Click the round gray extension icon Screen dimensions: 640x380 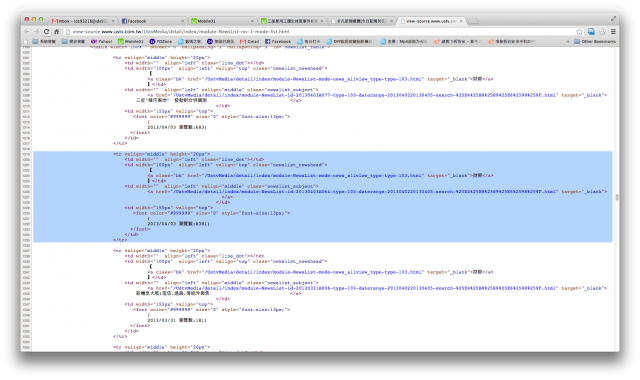pos(602,31)
